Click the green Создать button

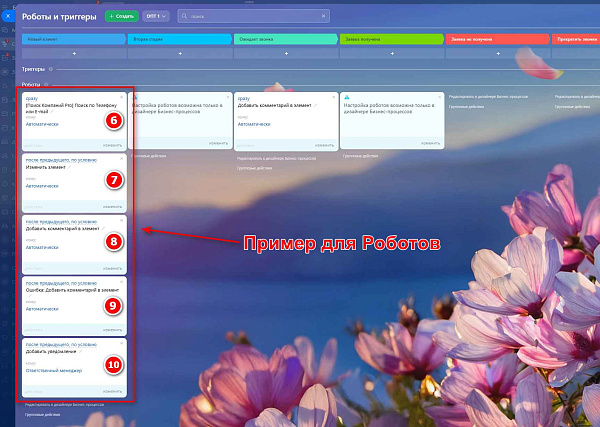[122, 16]
